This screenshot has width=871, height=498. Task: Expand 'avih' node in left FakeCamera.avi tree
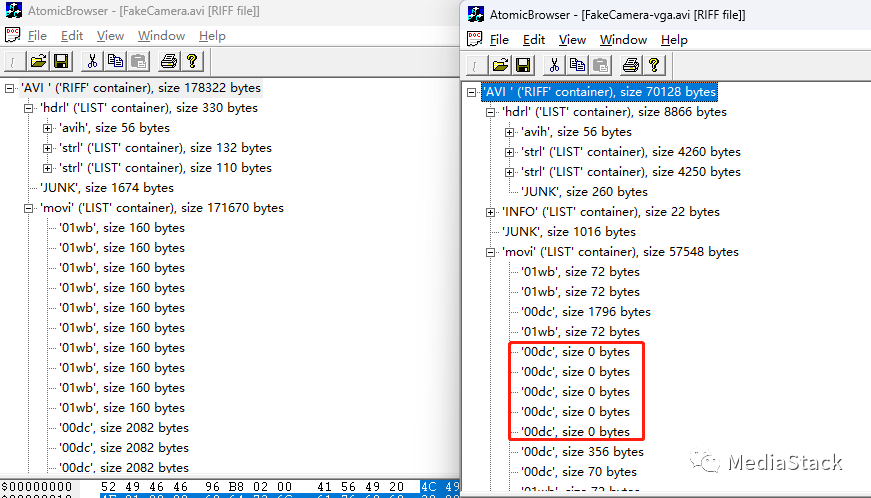pyautogui.click(x=48, y=128)
